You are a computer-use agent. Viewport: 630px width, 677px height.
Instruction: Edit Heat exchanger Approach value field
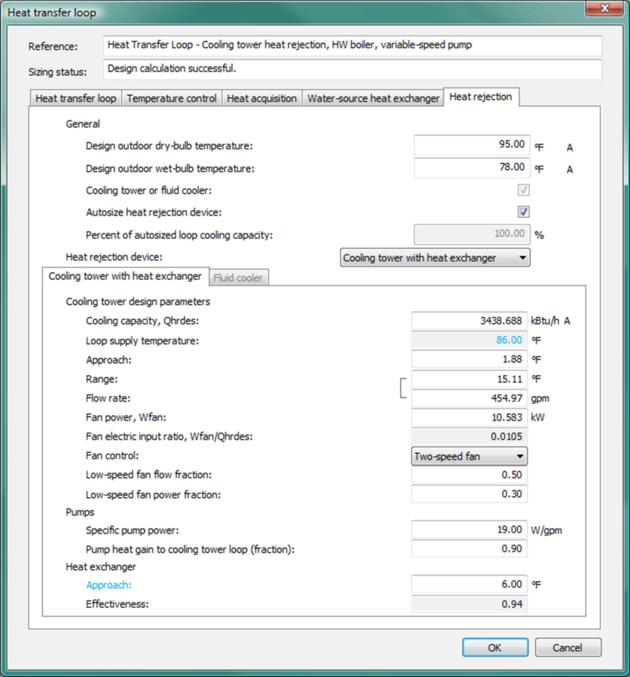470,585
